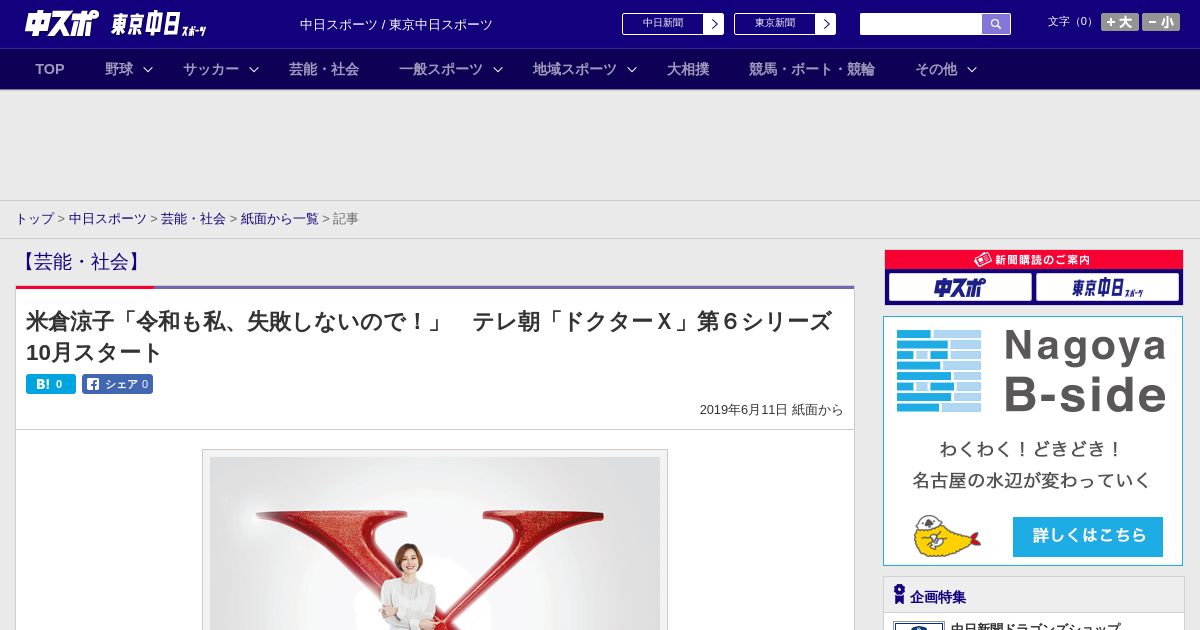Viewport: 1200px width, 630px height.
Task: Click the arrow next to 中日新聞
Action: [714, 24]
